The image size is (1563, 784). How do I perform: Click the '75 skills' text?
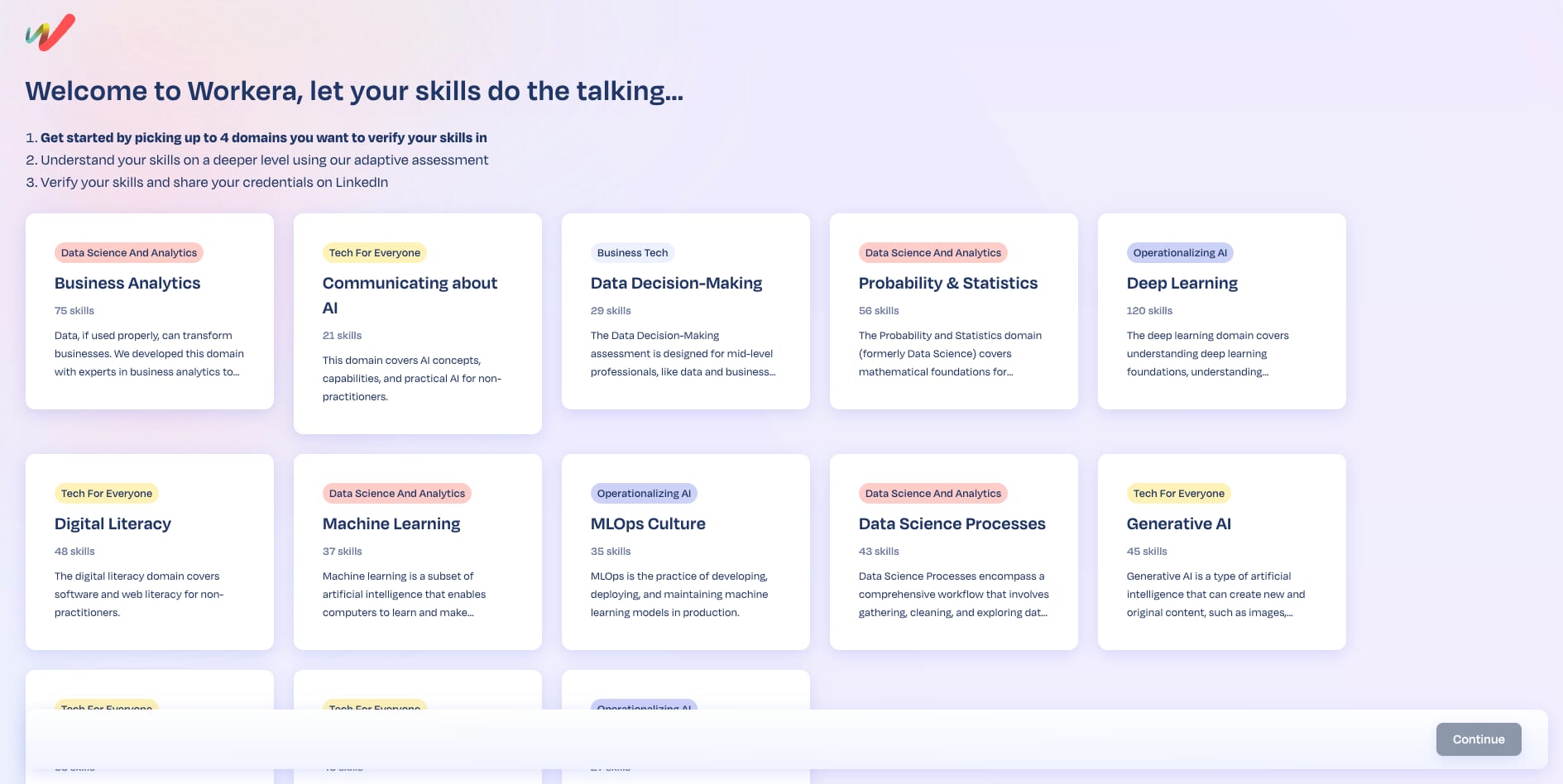[x=74, y=311]
